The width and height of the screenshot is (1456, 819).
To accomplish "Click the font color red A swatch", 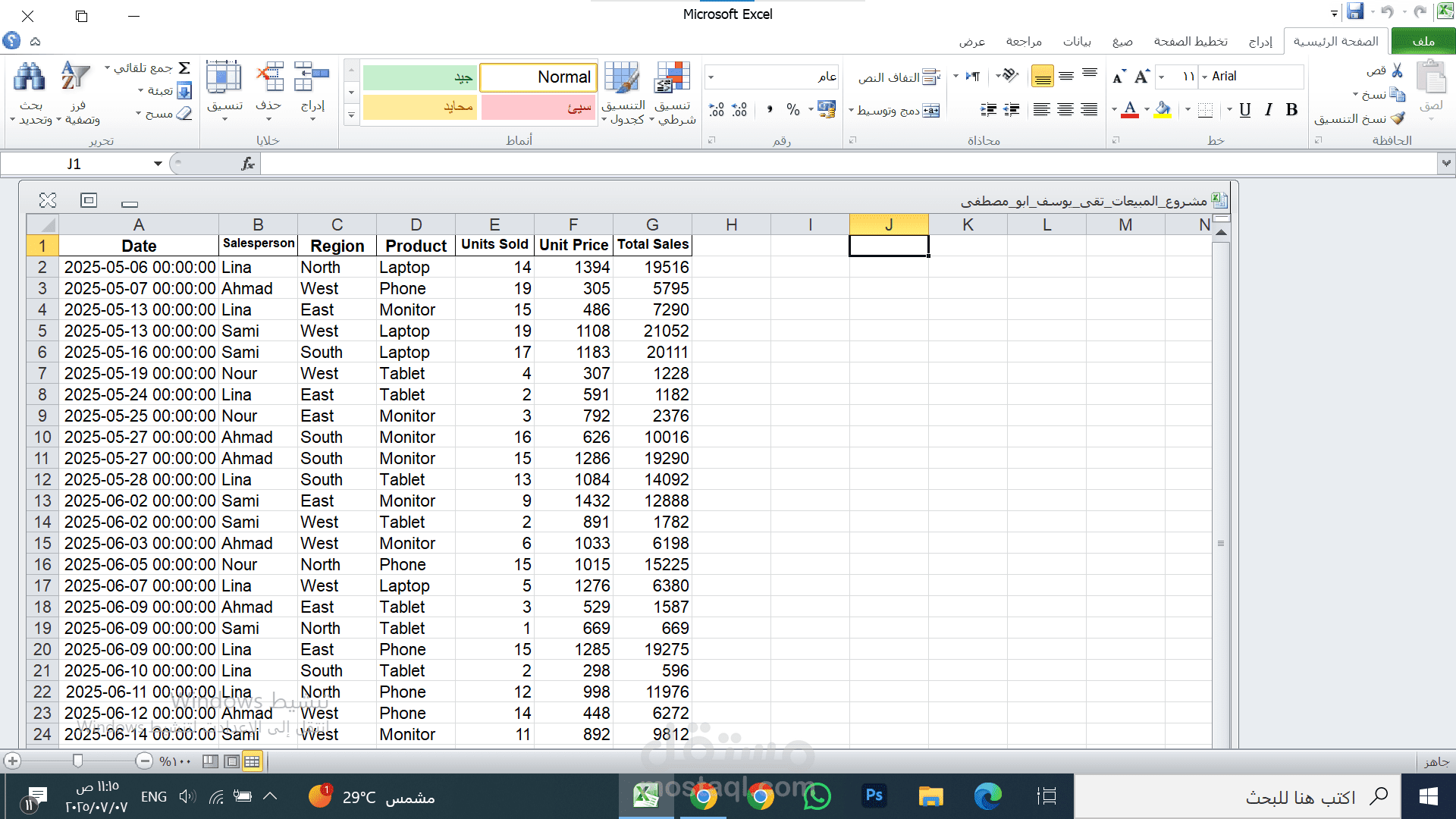I will [x=1130, y=110].
